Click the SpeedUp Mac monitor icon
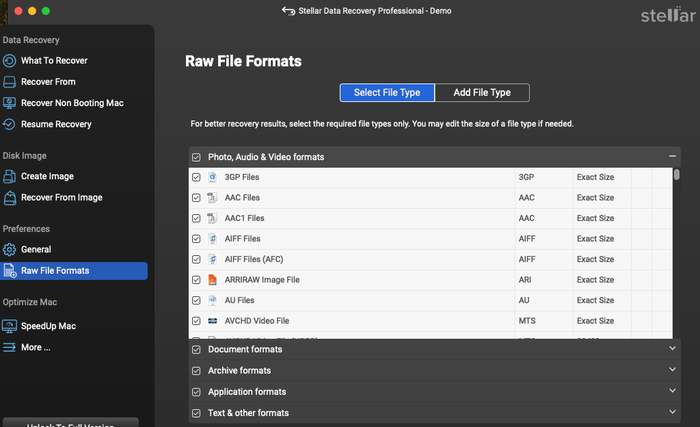This screenshot has width=700, height=427. pyautogui.click(x=9, y=326)
